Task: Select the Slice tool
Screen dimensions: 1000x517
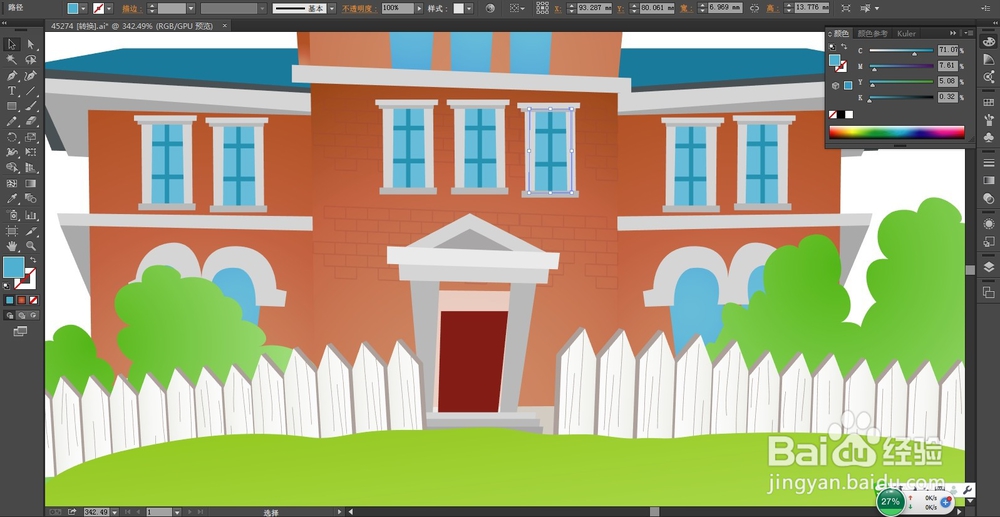Action: (x=30, y=230)
